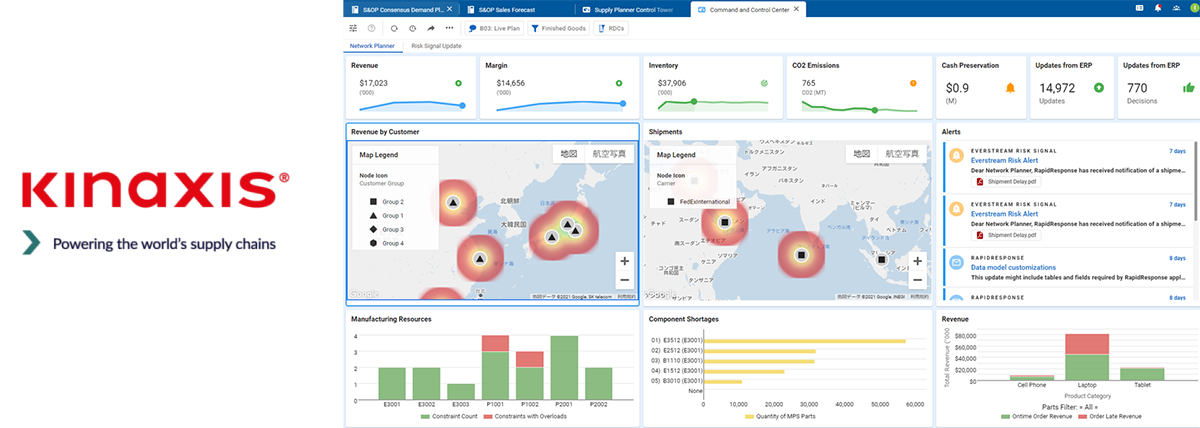Click the Revenue sparkline end point
The image size is (1200, 428).
(462, 105)
